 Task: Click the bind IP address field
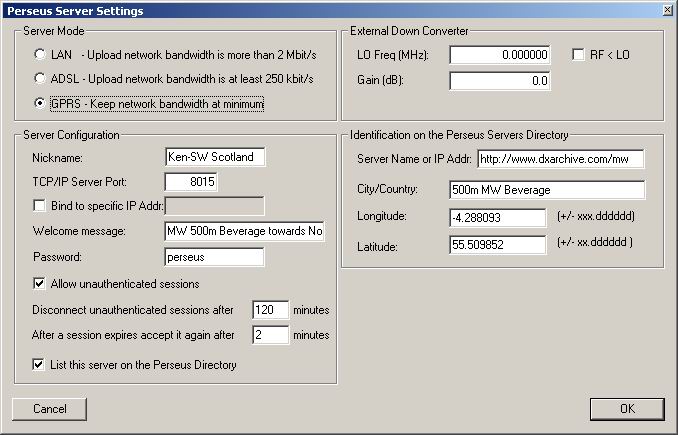(214, 206)
